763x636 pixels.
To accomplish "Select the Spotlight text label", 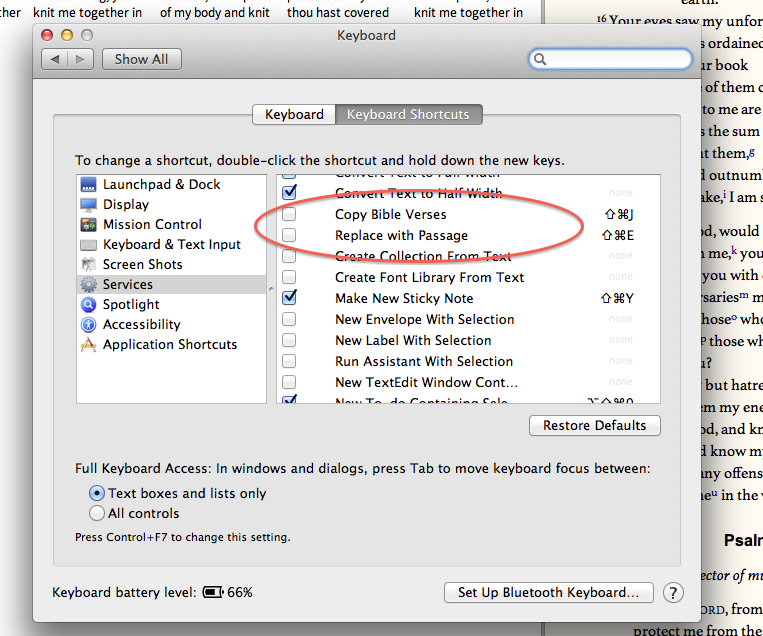I will point(131,304).
